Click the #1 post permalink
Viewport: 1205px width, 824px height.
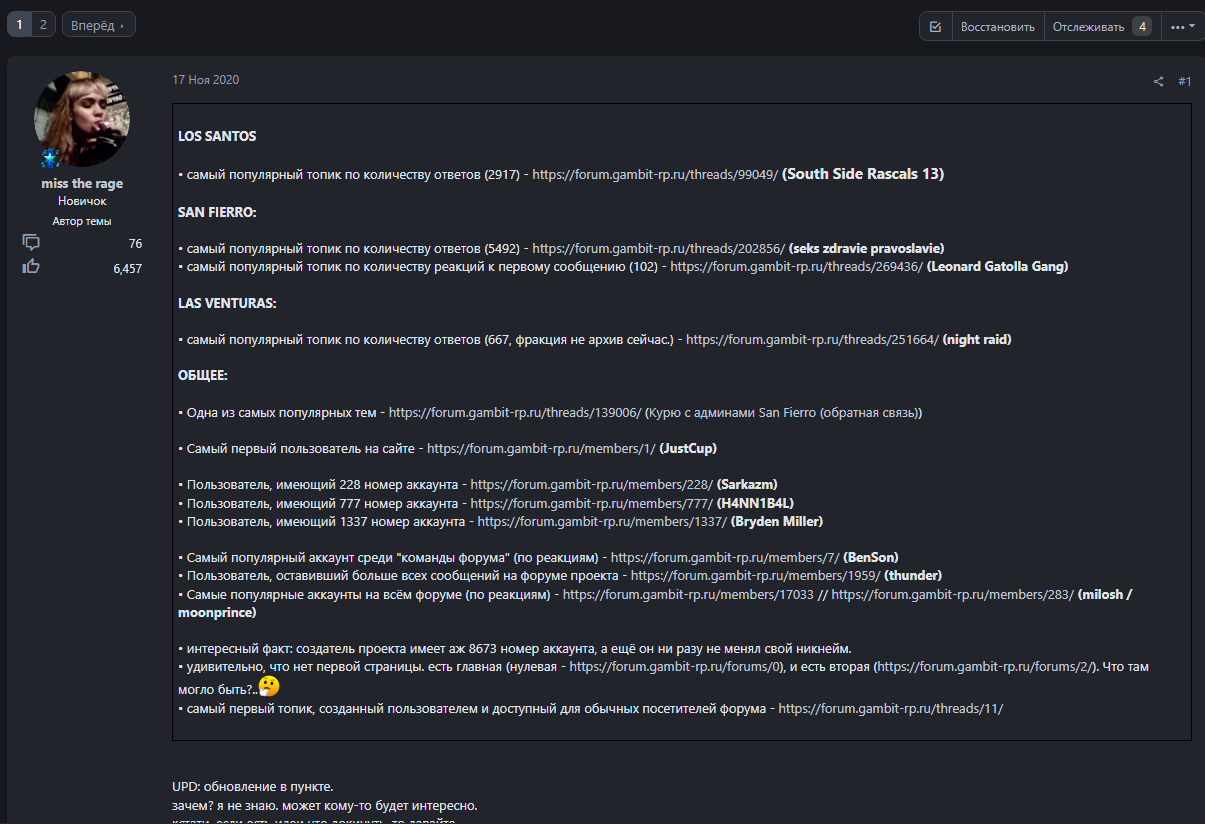(x=1184, y=82)
